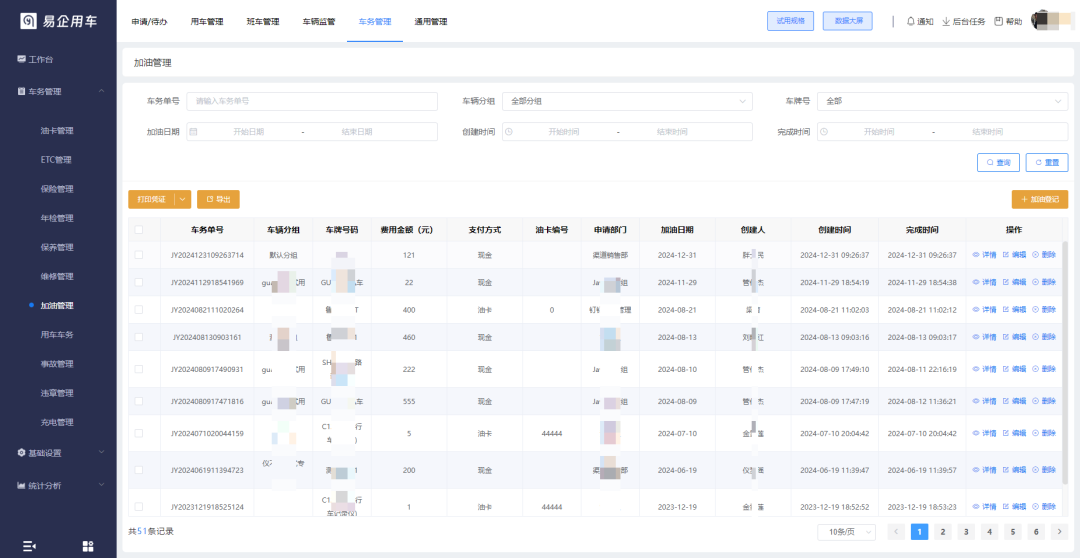Click 删除 delete icon for JY2024082111020264

pyautogui.click(x=1036, y=310)
